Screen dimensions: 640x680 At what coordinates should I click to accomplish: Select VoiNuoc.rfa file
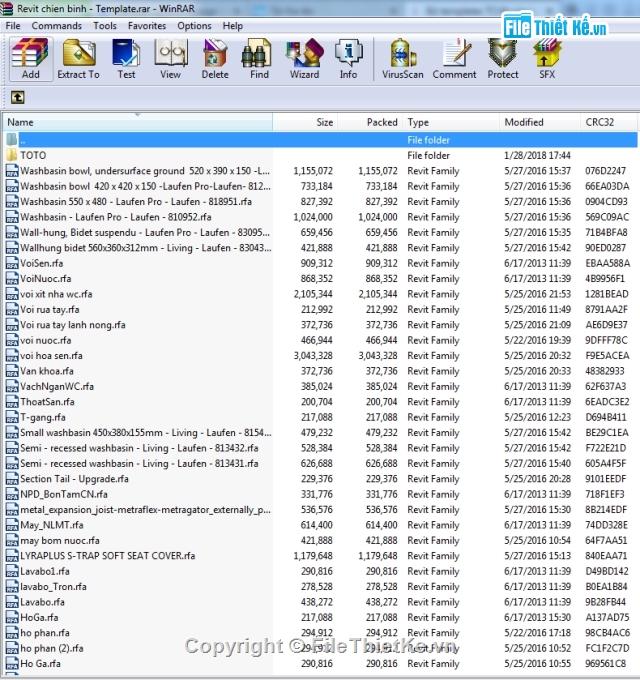(46, 279)
